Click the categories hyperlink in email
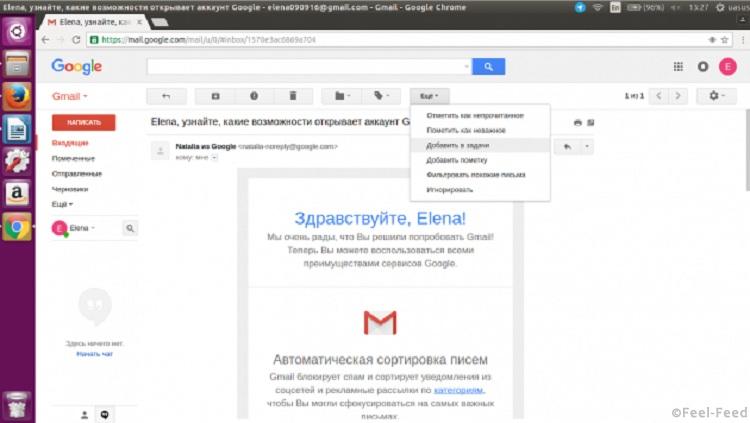 point(459,390)
